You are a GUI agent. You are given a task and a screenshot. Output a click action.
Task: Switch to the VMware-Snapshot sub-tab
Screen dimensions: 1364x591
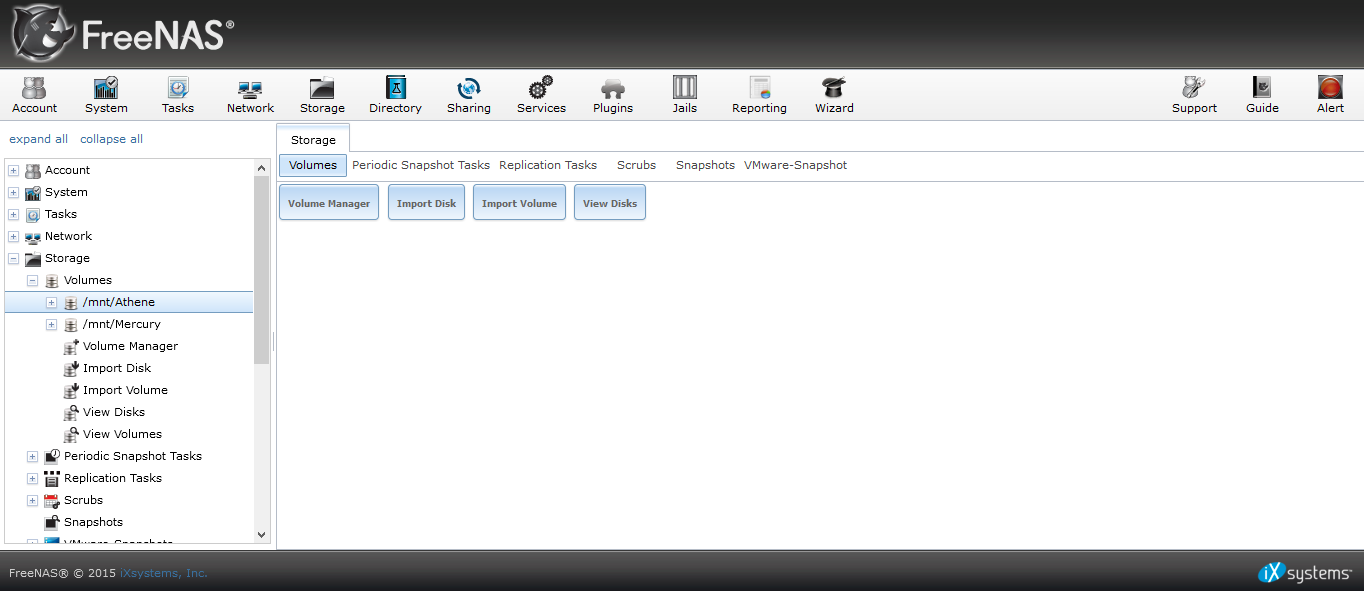795,165
